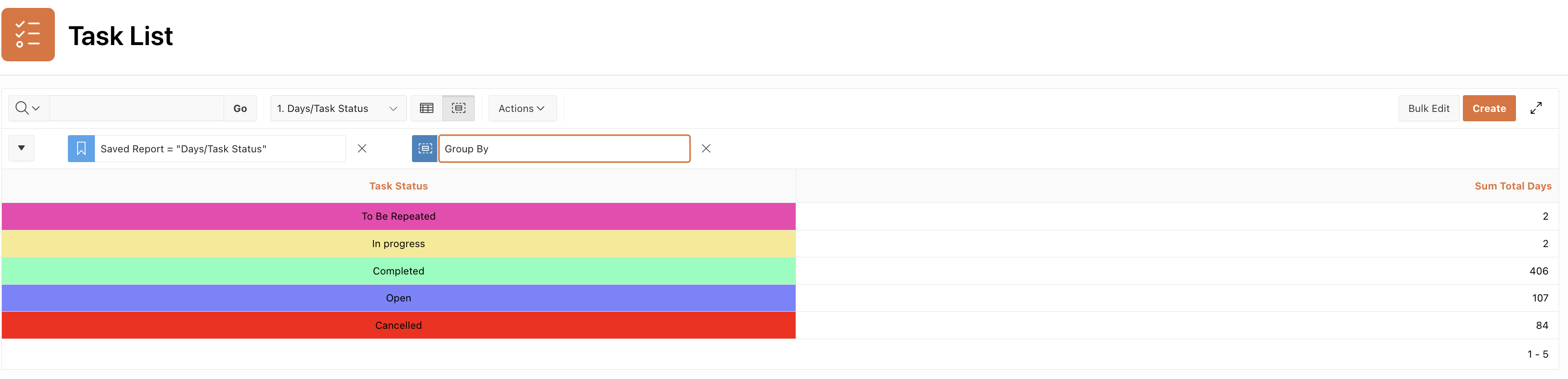Click the orange Create button
Viewport: 1568px width, 379px height.
point(1488,108)
